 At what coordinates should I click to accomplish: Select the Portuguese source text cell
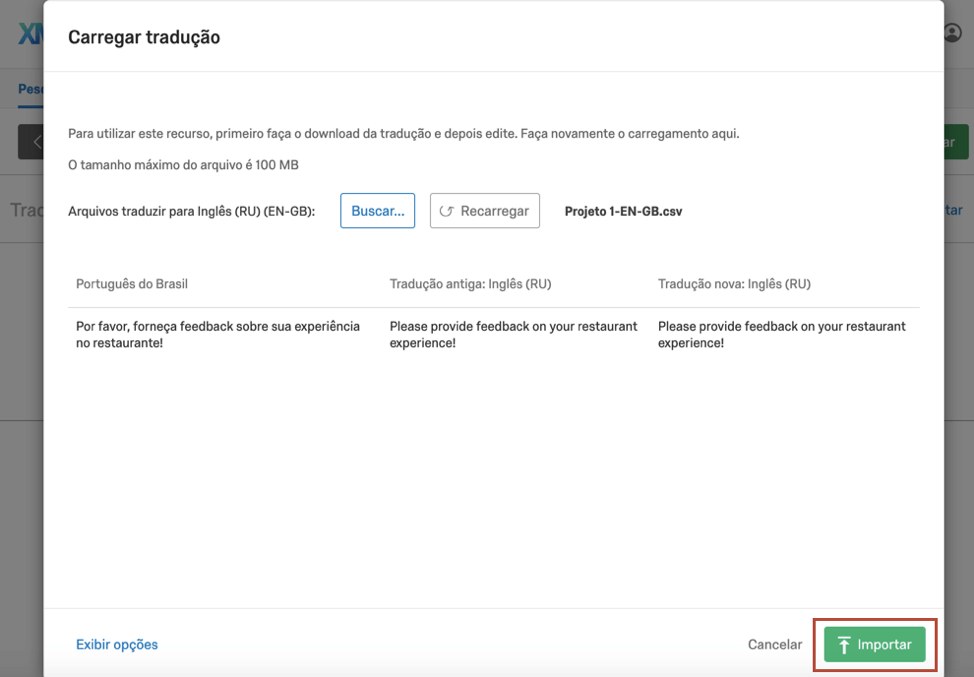click(x=218, y=335)
